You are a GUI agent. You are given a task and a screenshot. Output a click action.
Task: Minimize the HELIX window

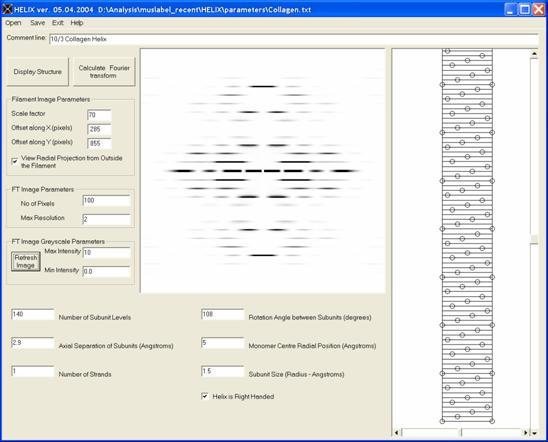coord(511,9)
